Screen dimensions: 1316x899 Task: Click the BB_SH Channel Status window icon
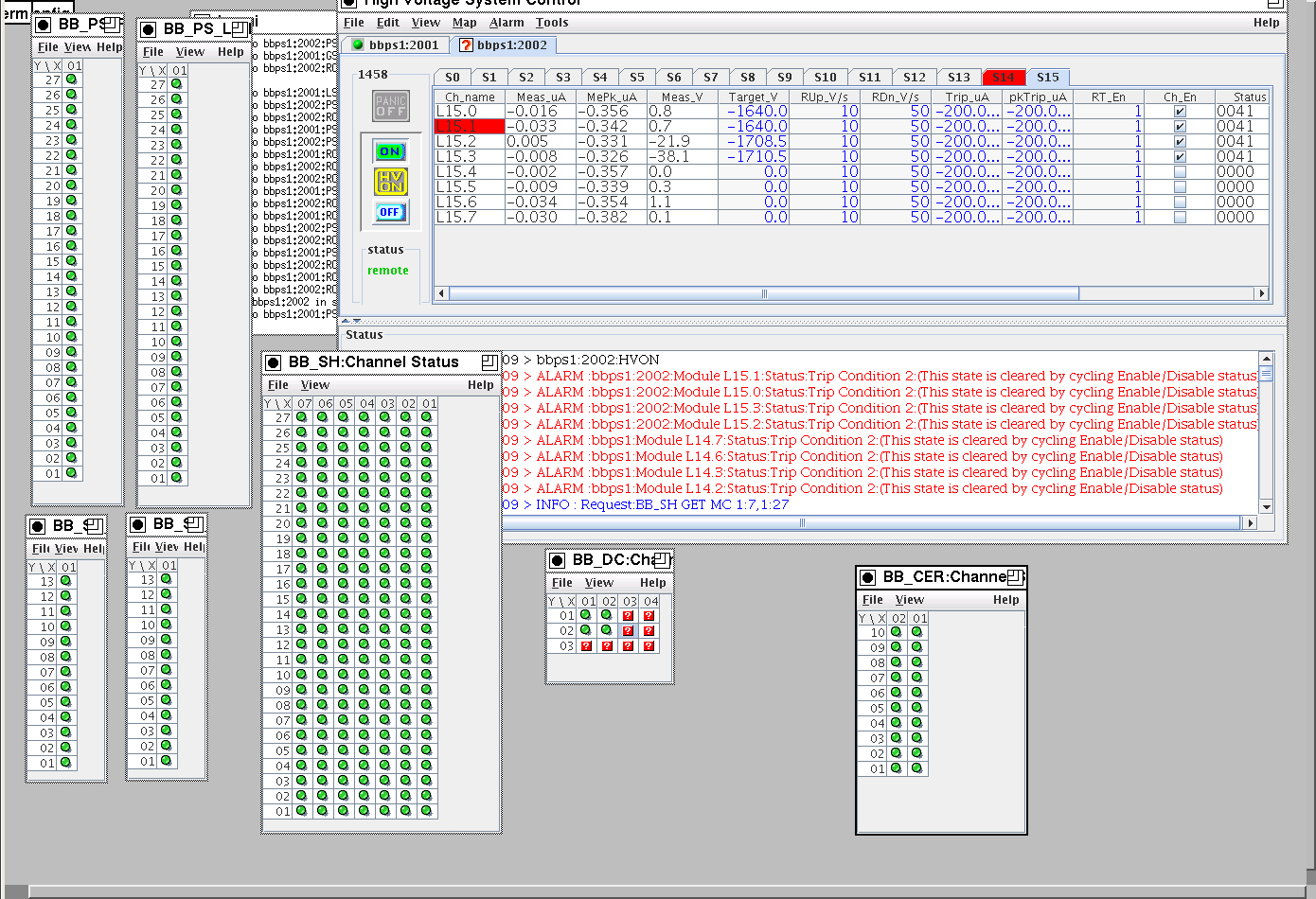274,362
